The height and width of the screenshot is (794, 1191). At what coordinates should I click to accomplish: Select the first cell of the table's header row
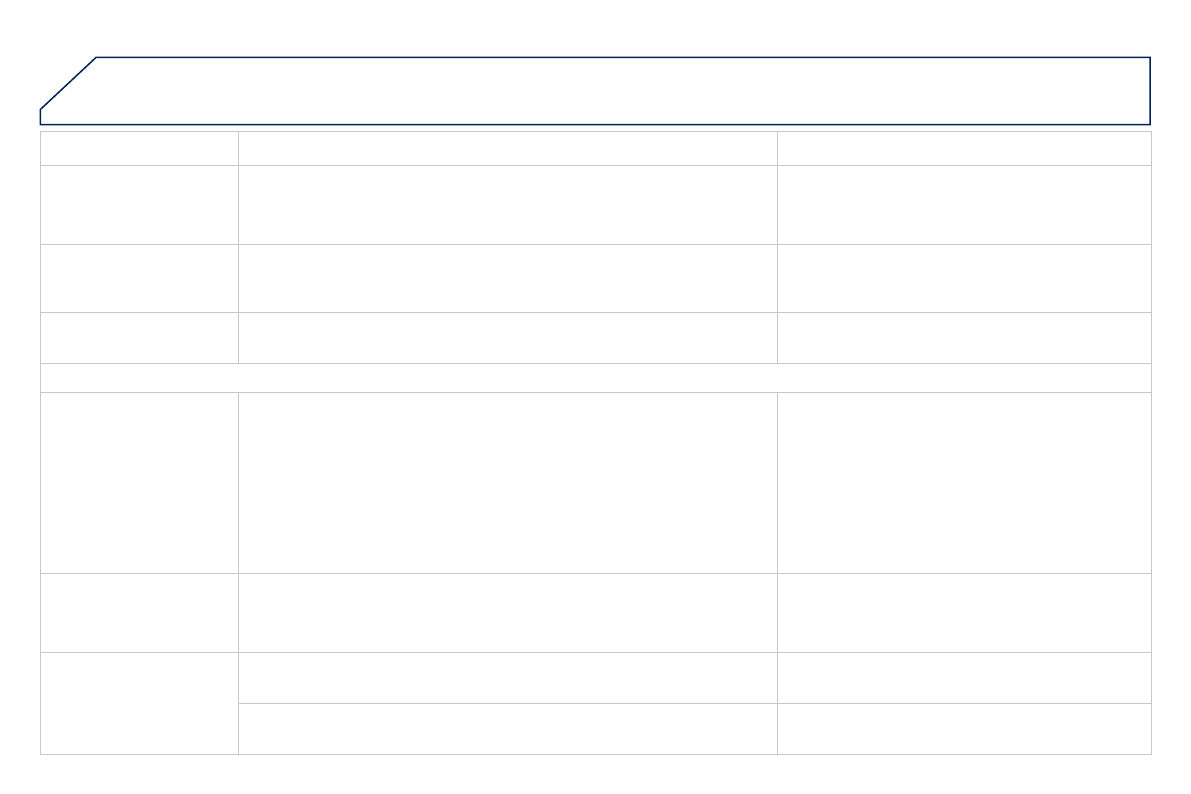tap(139, 148)
